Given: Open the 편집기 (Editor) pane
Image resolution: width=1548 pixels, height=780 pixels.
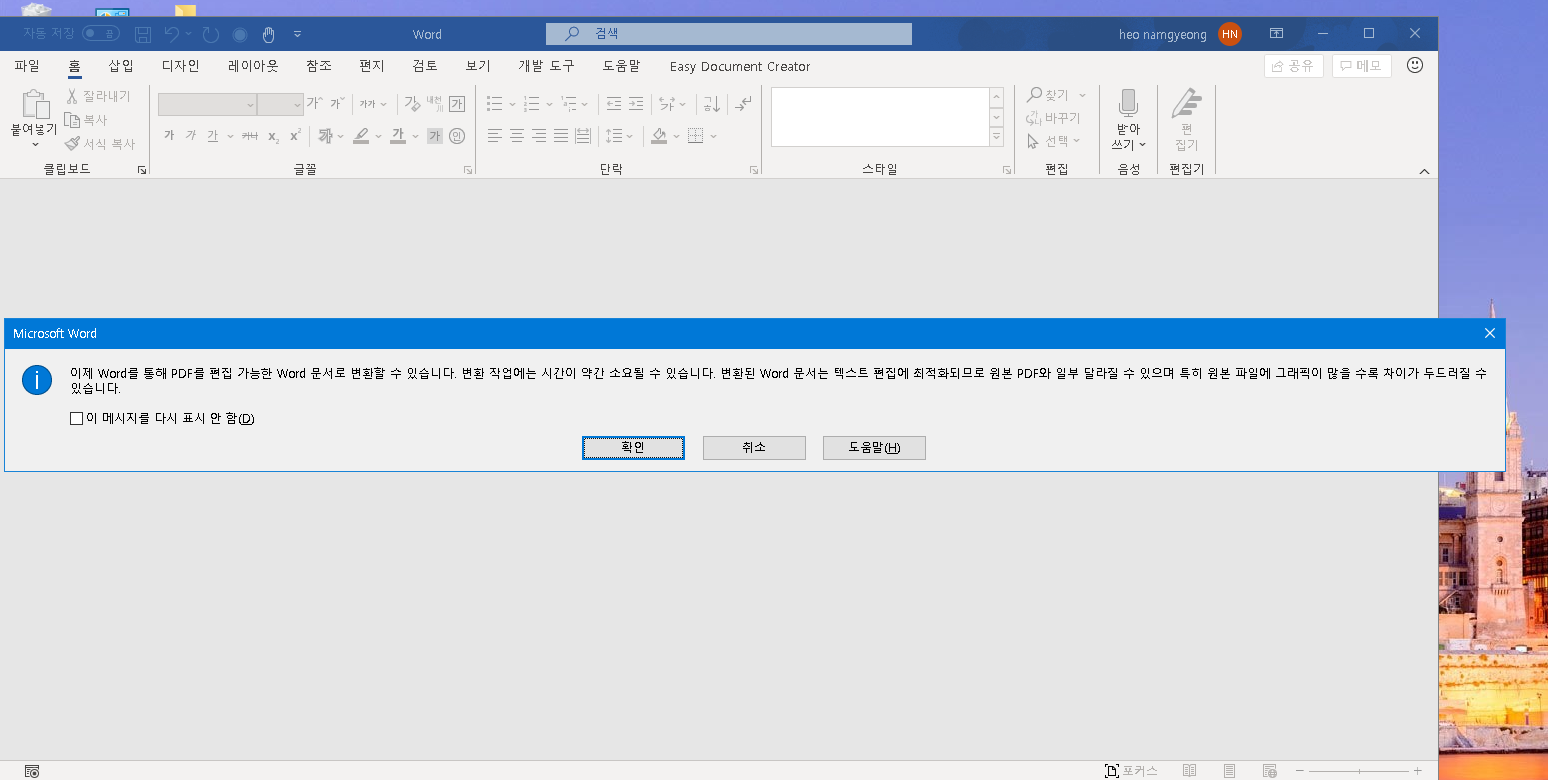Looking at the screenshot, I should pyautogui.click(x=1186, y=110).
